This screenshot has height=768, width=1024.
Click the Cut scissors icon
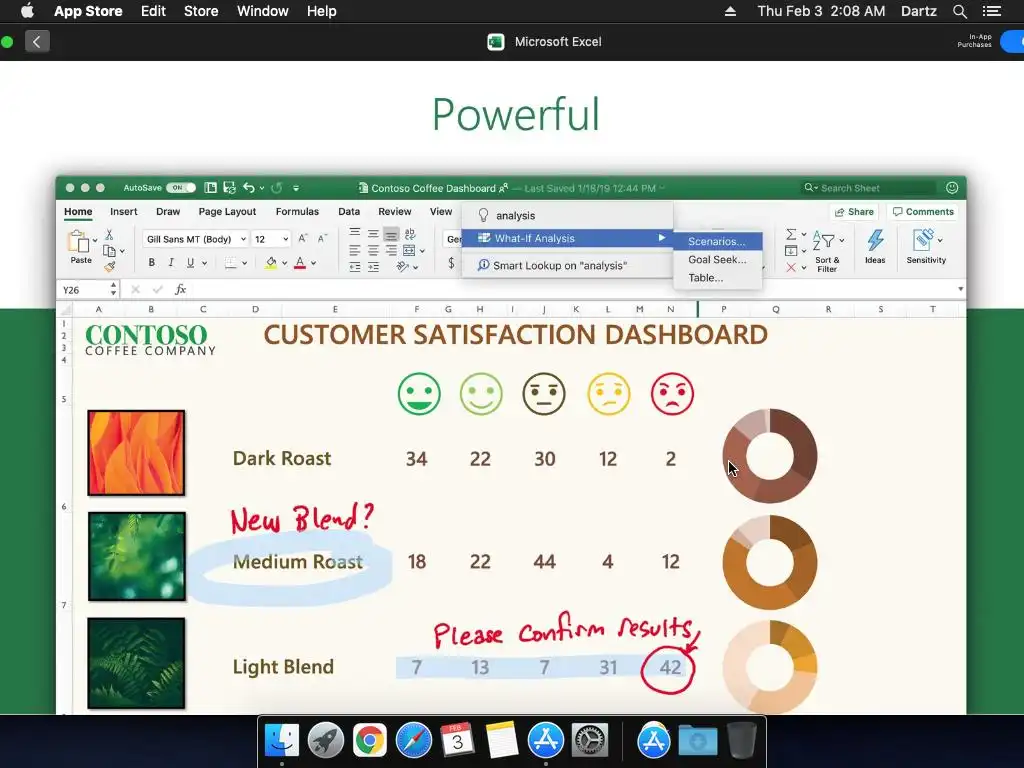[109, 234]
